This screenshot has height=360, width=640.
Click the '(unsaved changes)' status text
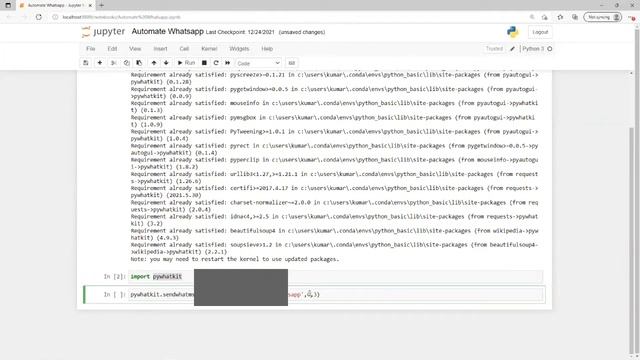coord(302,32)
